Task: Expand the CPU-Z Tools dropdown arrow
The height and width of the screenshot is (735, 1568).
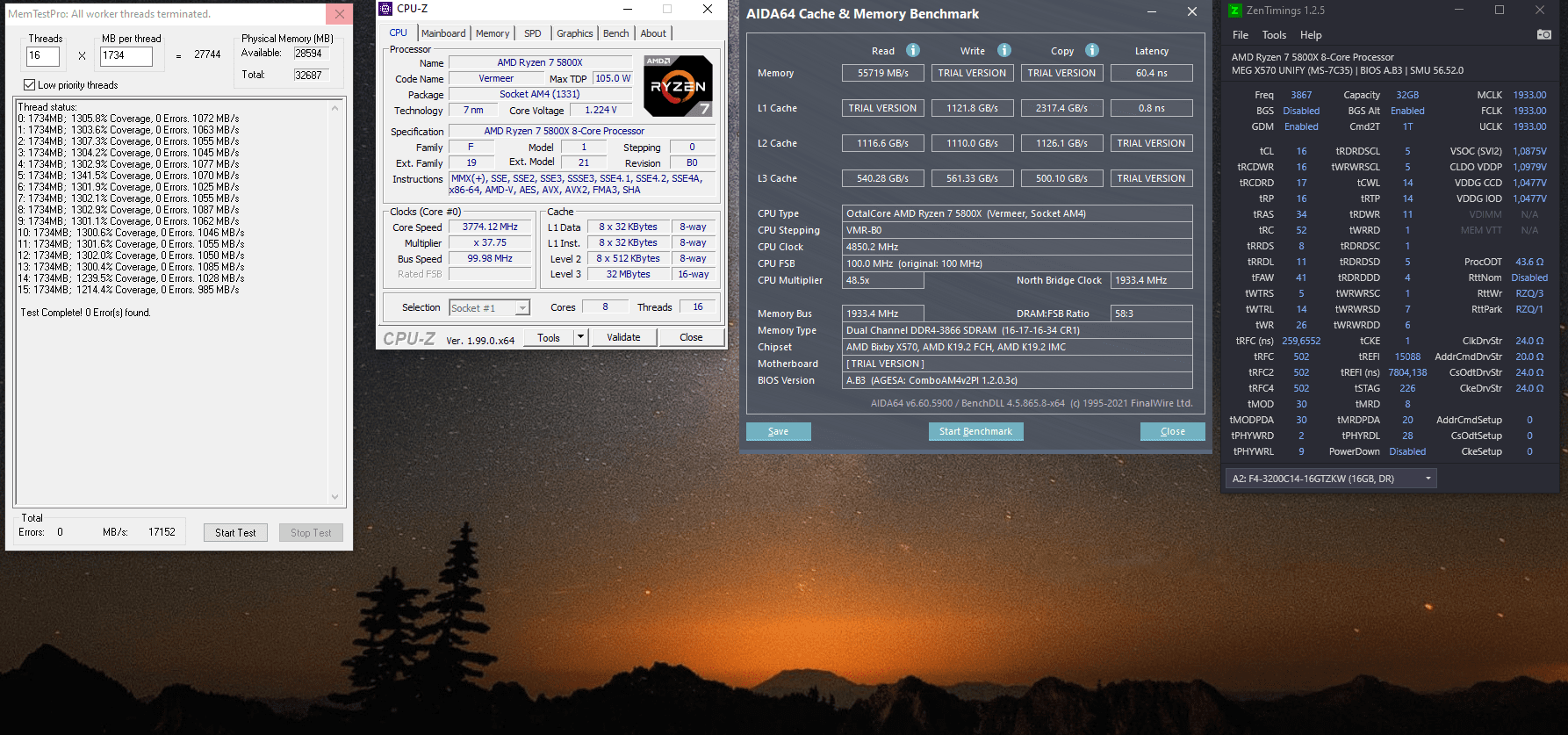Action: (580, 337)
